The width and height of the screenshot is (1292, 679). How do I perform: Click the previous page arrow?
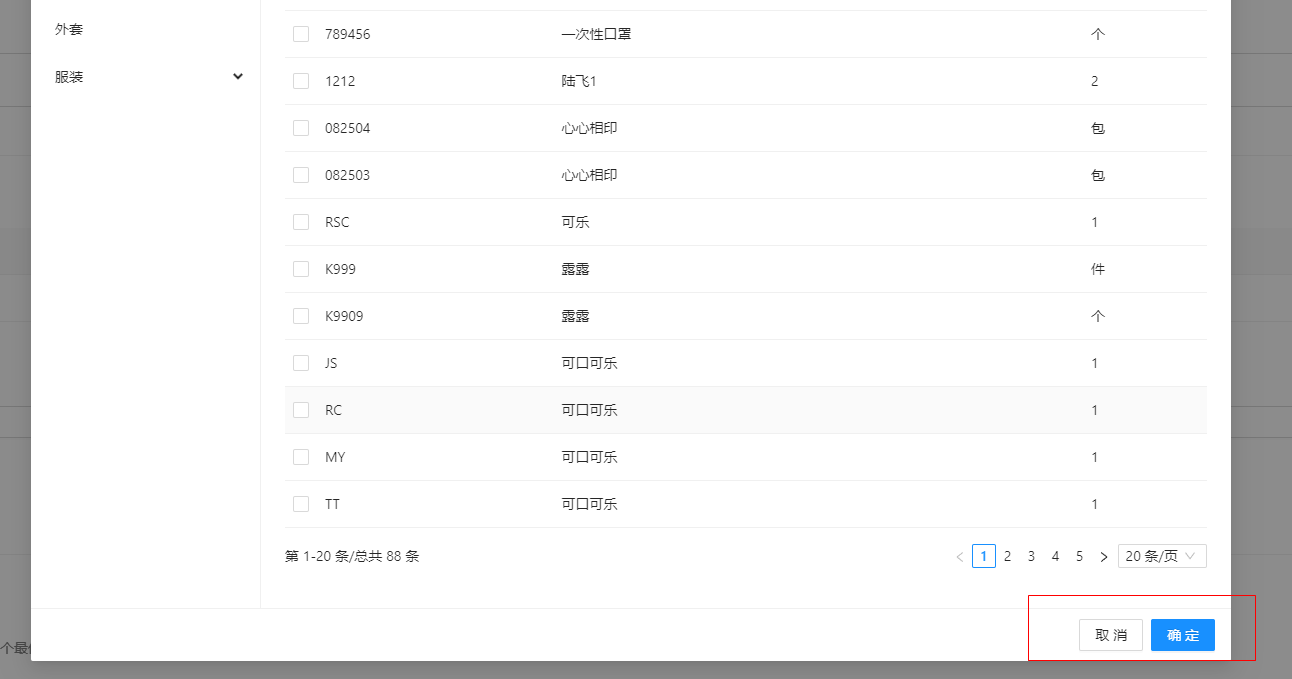click(x=960, y=556)
